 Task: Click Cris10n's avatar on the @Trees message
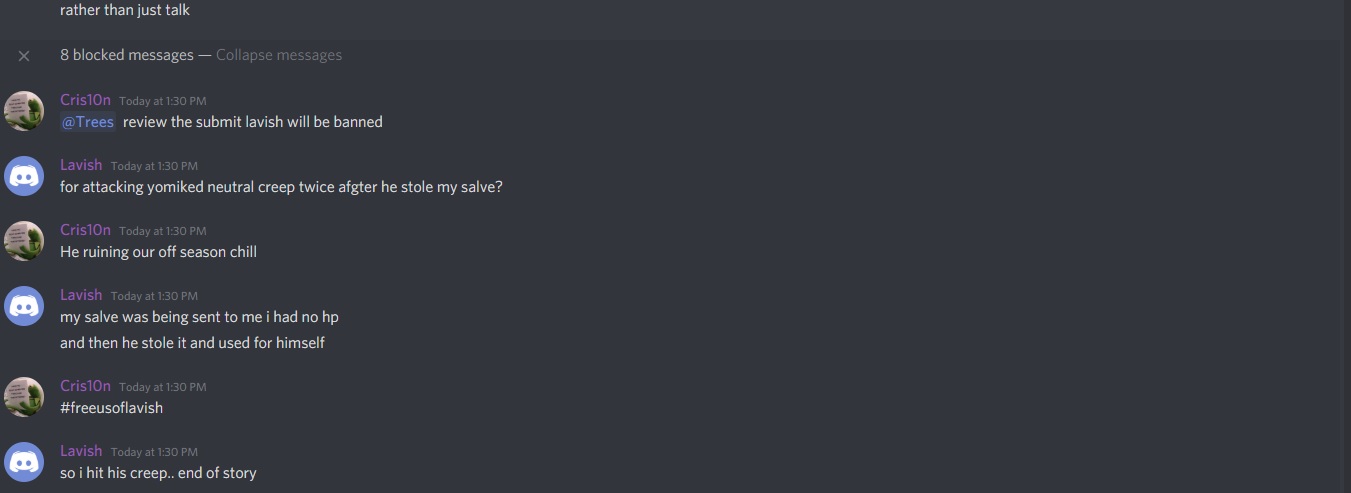pos(24,111)
